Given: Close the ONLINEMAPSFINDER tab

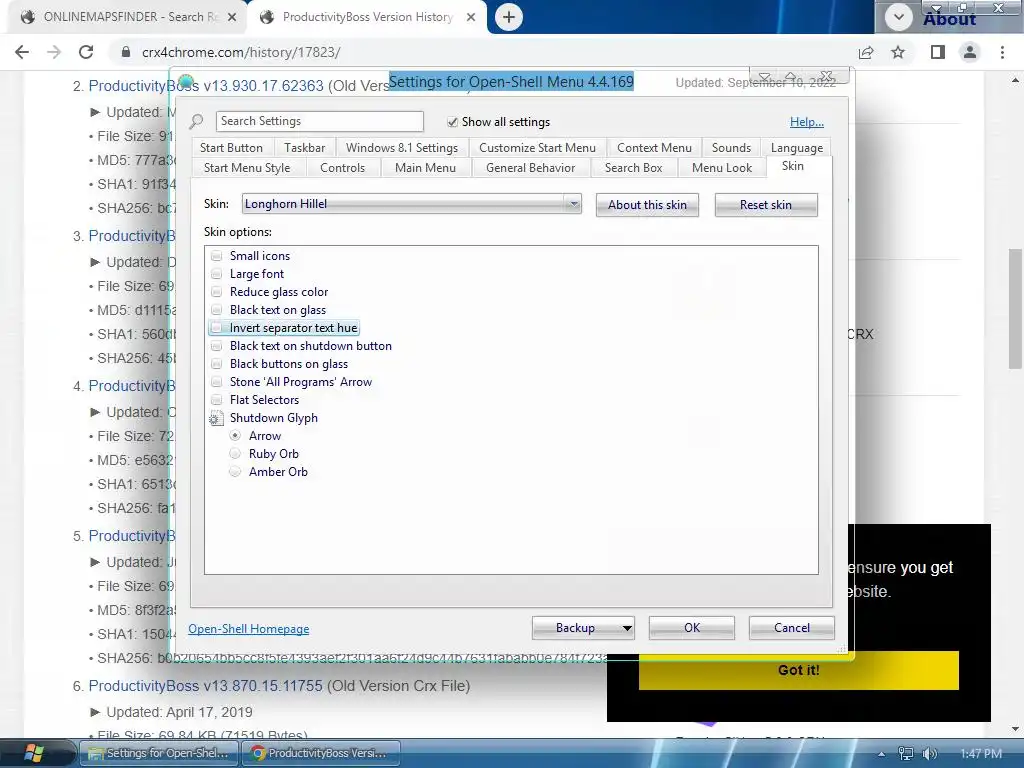Looking at the screenshot, I should [x=232, y=18].
